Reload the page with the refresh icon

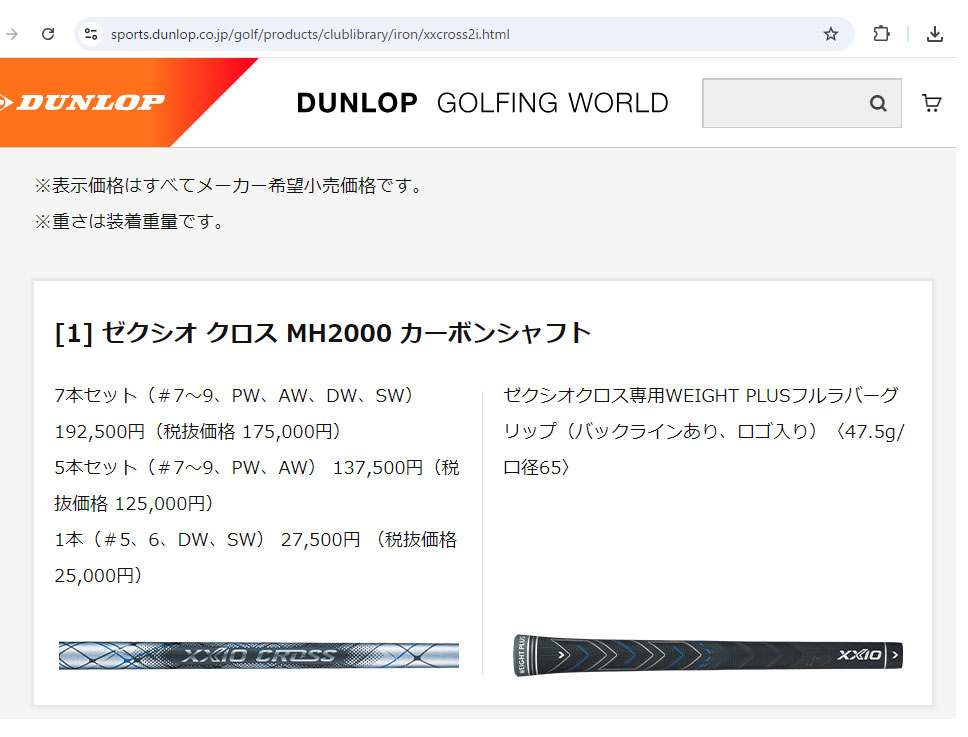tap(48, 34)
